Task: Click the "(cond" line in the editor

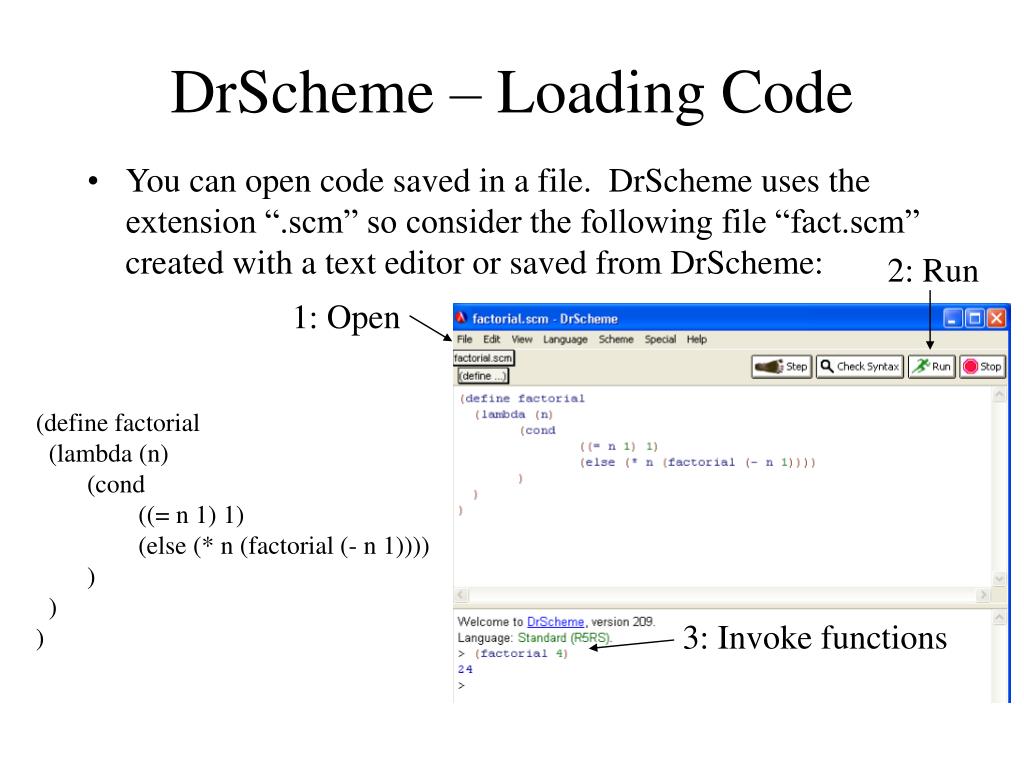Action: 537,430
